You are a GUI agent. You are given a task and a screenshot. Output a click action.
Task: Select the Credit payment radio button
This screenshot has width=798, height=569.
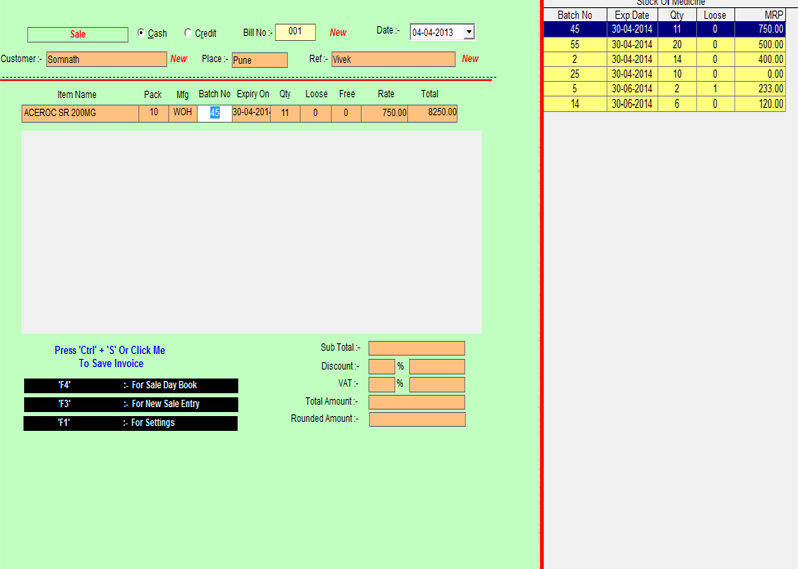(x=188, y=33)
